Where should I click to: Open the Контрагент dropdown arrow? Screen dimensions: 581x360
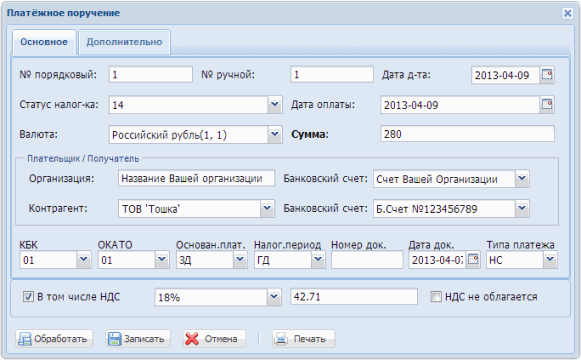point(267,209)
